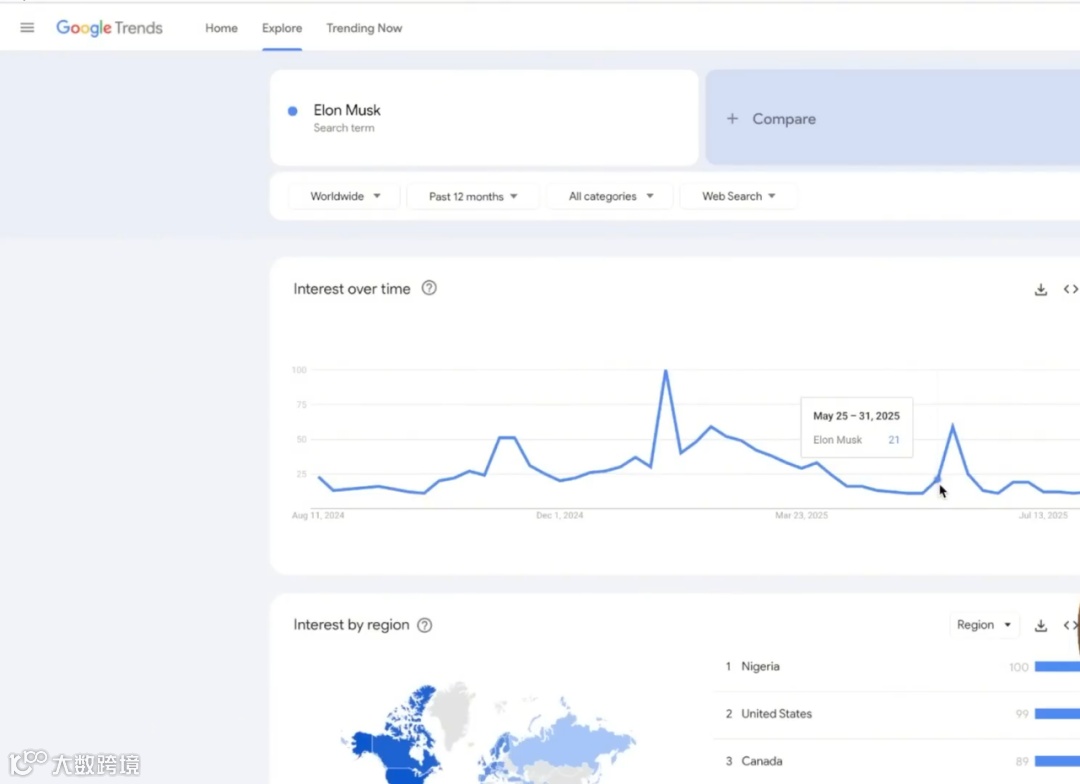Switch to the Trending Now tab
1080x784 pixels.
click(364, 28)
